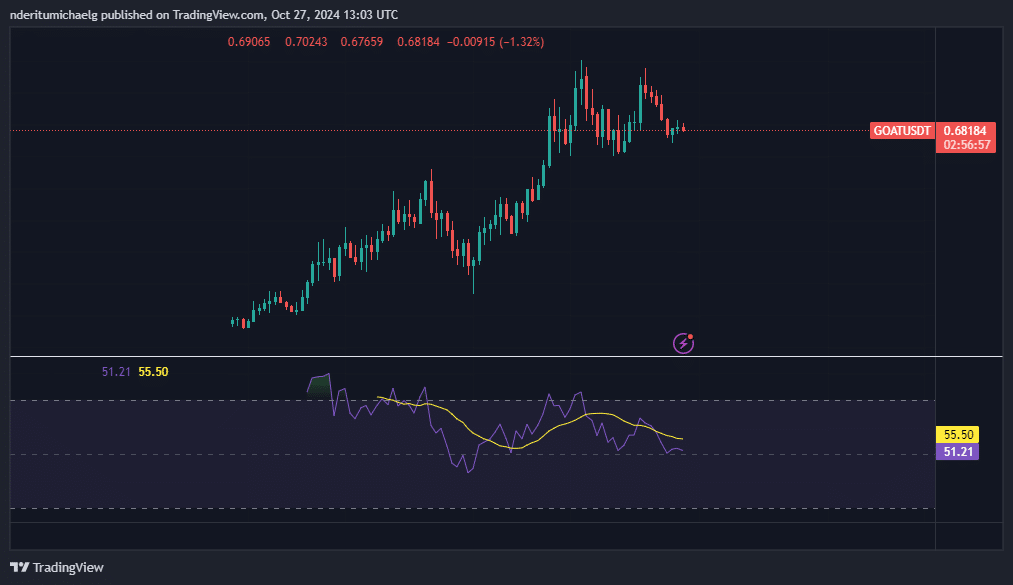The image size is (1013, 585).
Task: Click the yellow 55.50 indicator legend value
Action: (153, 372)
